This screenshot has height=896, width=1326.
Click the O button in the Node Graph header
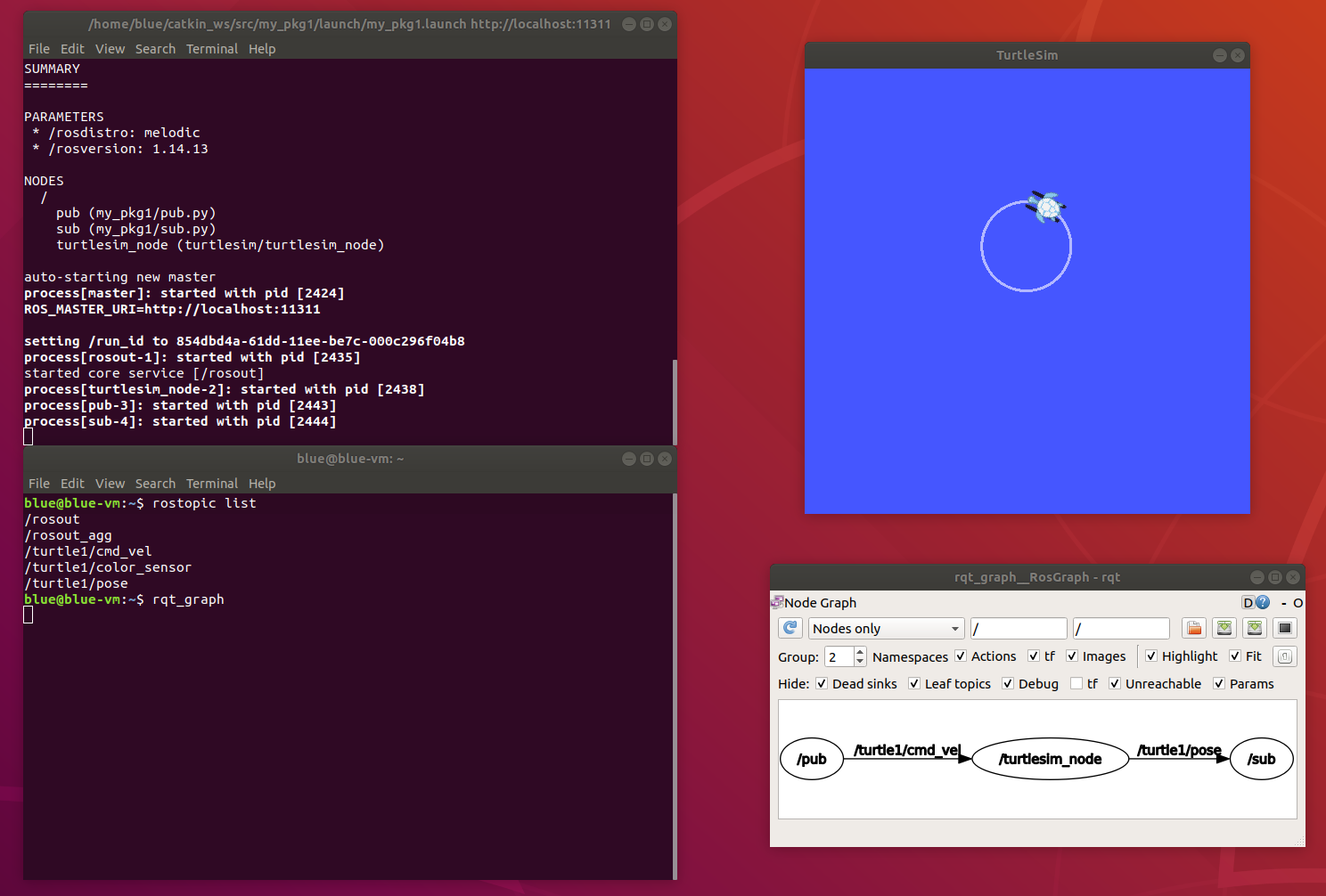coord(1298,603)
